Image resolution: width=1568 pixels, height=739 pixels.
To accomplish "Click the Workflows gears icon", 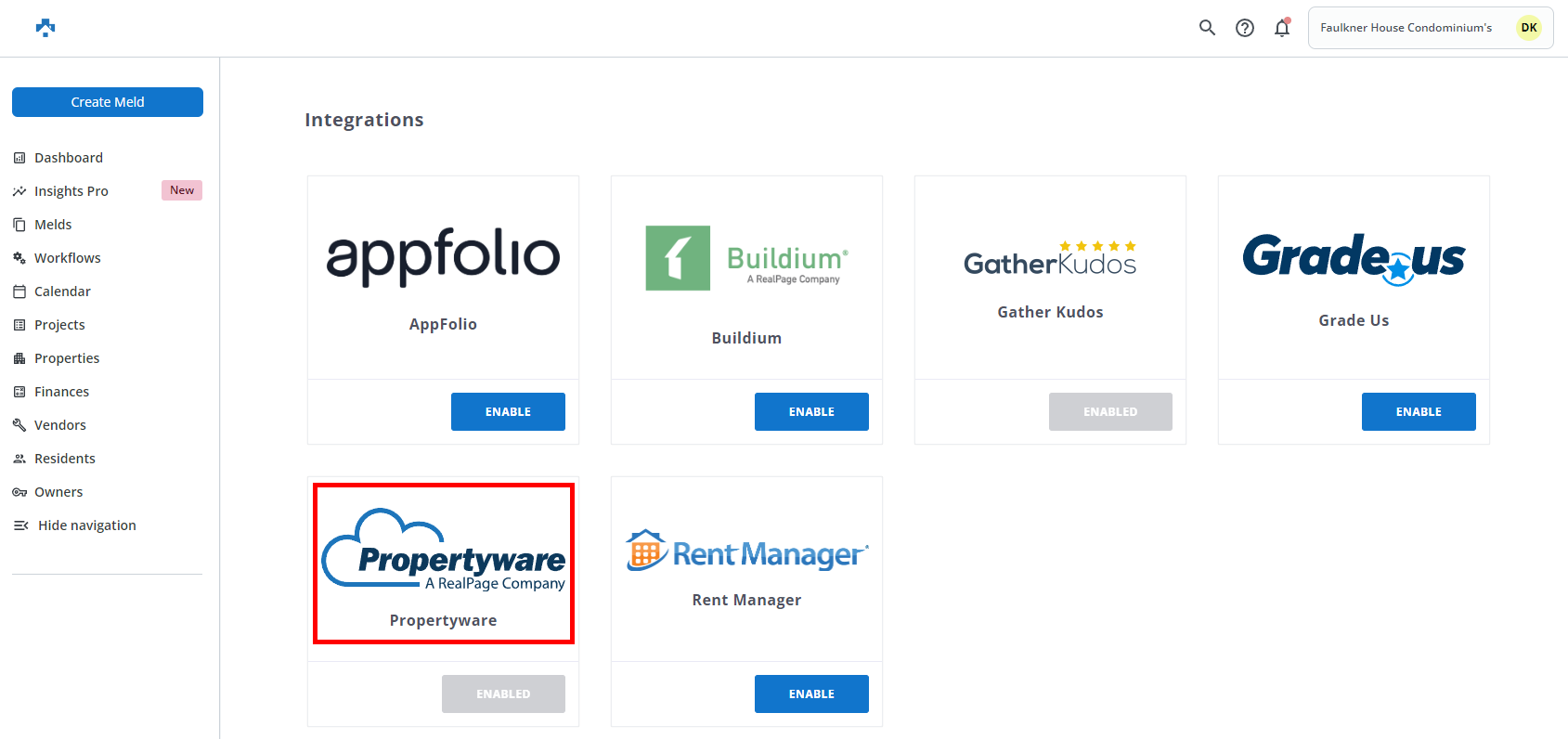I will [x=19, y=258].
